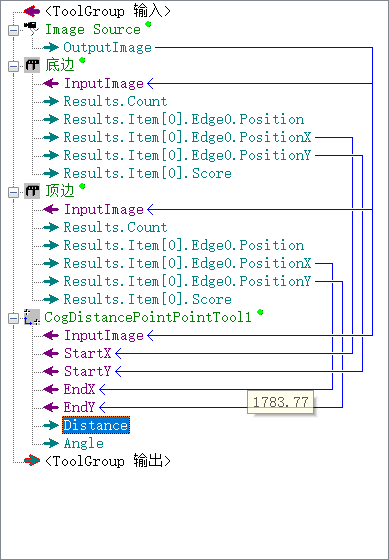Collapse the 顶边 tool node
The image size is (389, 560).
click(x=13, y=192)
